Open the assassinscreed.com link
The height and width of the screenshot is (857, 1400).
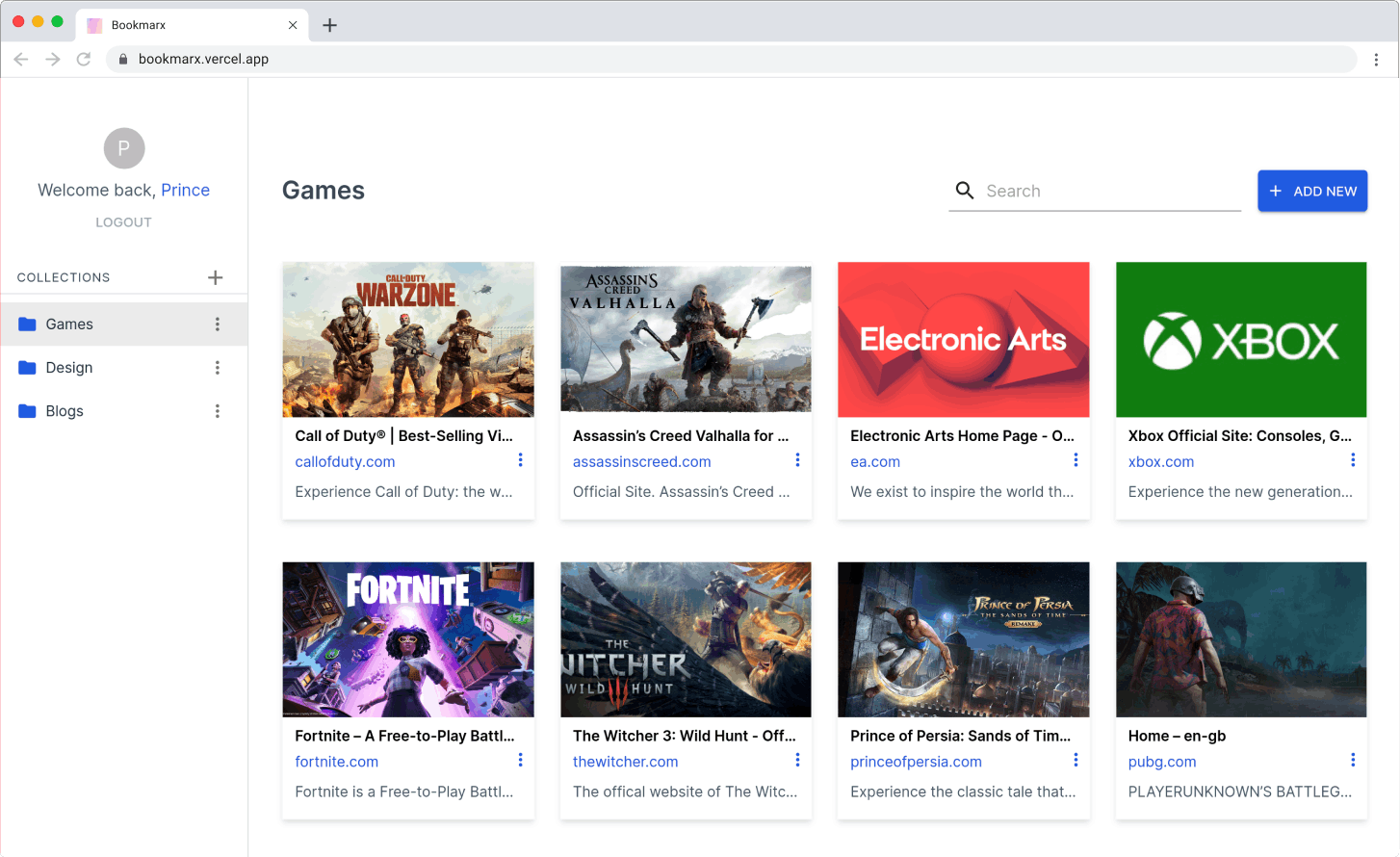click(x=642, y=462)
